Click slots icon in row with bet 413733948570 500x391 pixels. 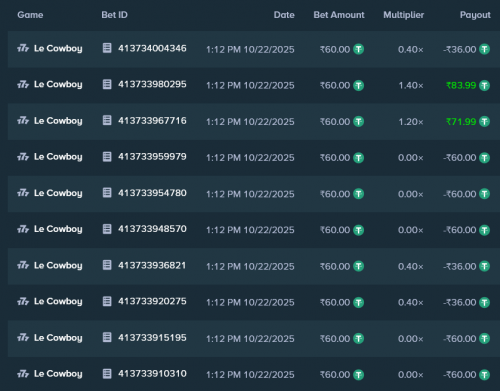coord(23,229)
